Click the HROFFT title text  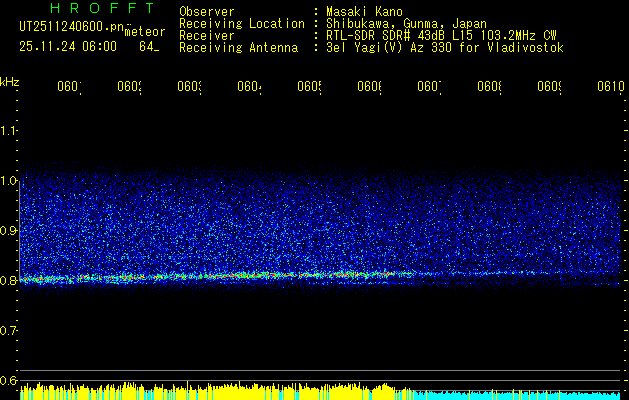(102, 8)
